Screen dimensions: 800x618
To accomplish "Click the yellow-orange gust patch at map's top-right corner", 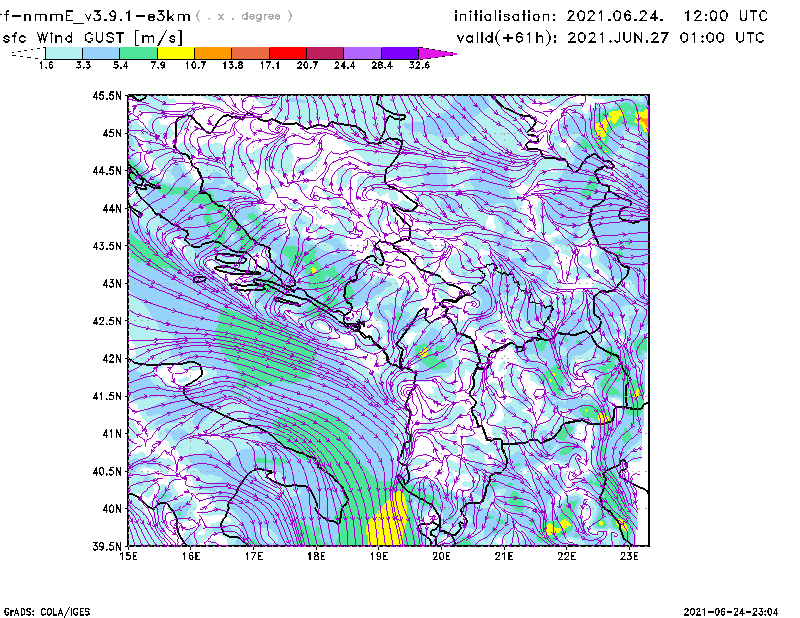I will coord(642,120).
